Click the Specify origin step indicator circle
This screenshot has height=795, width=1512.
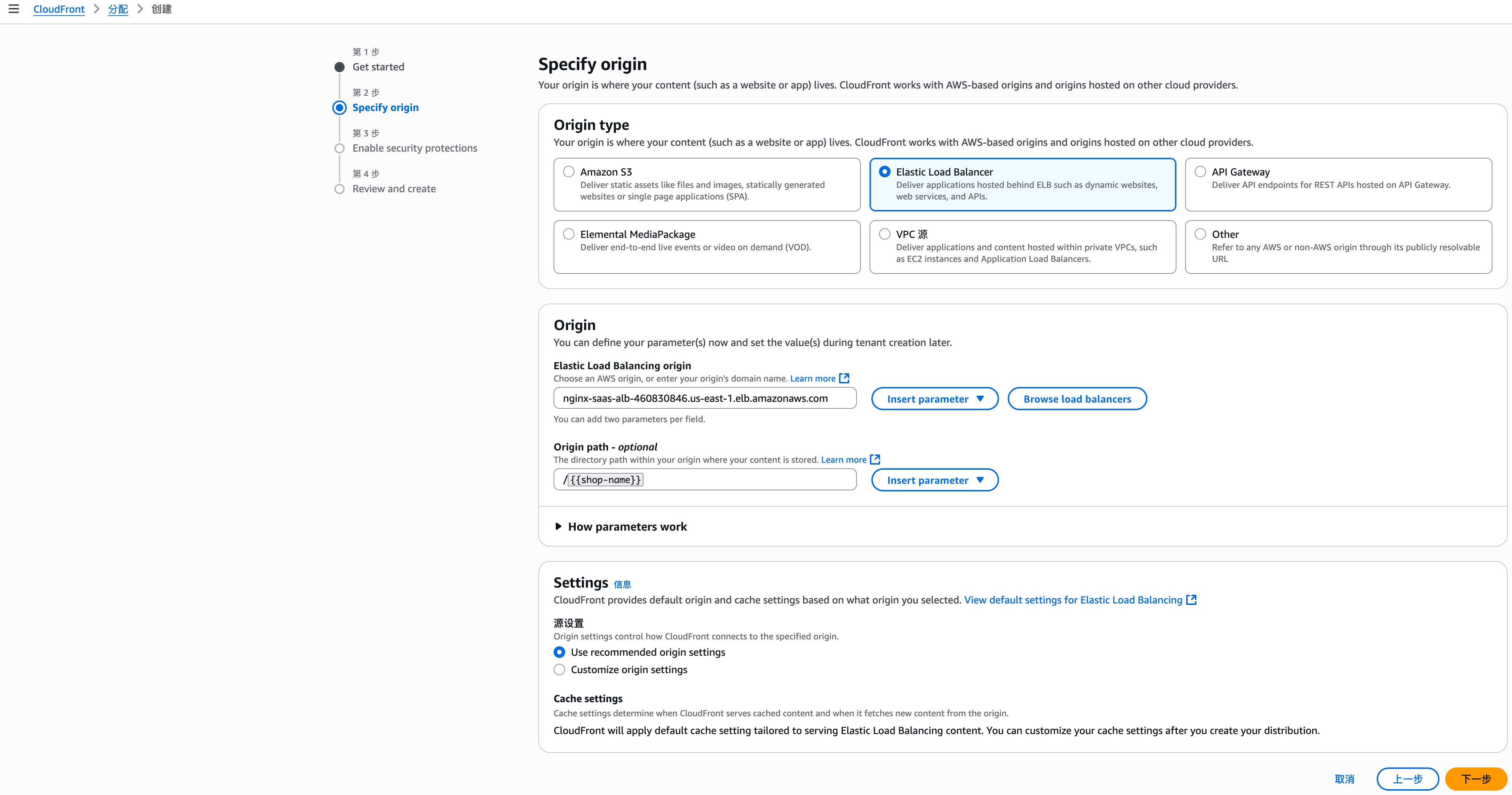coord(339,107)
